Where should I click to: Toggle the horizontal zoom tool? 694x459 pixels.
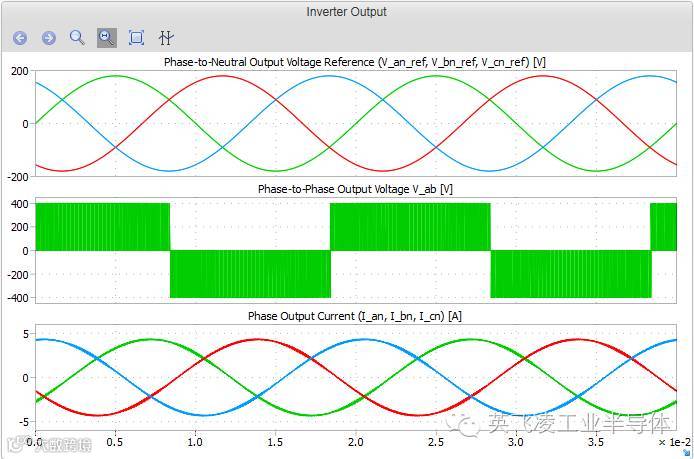click(107, 38)
